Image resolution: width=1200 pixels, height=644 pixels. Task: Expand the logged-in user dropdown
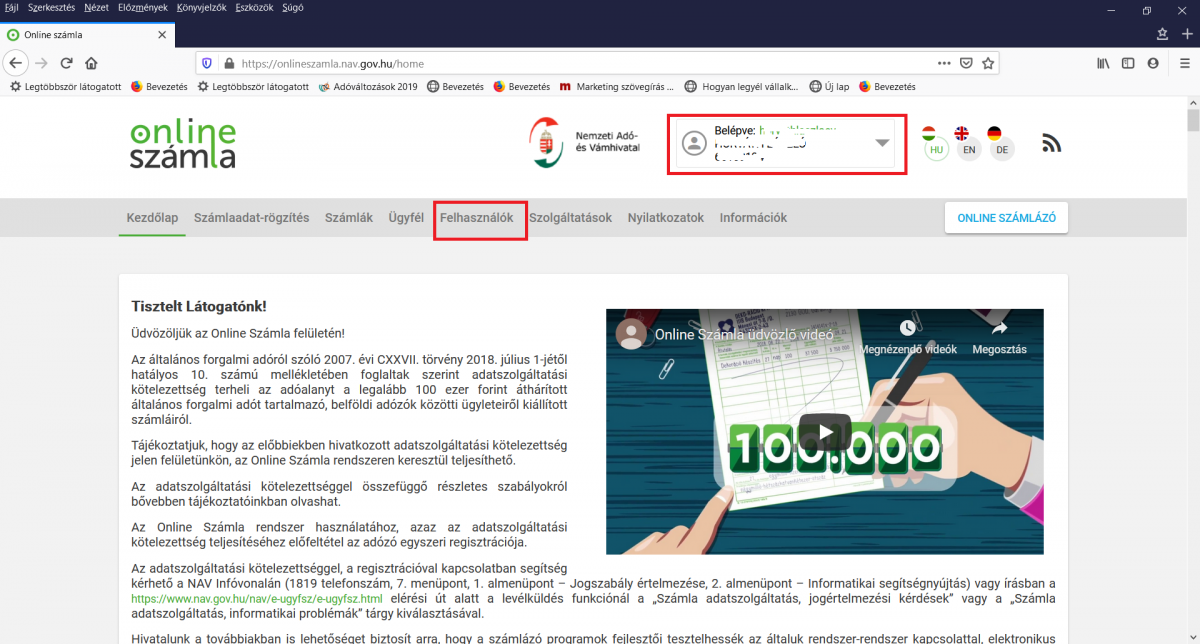(x=882, y=143)
